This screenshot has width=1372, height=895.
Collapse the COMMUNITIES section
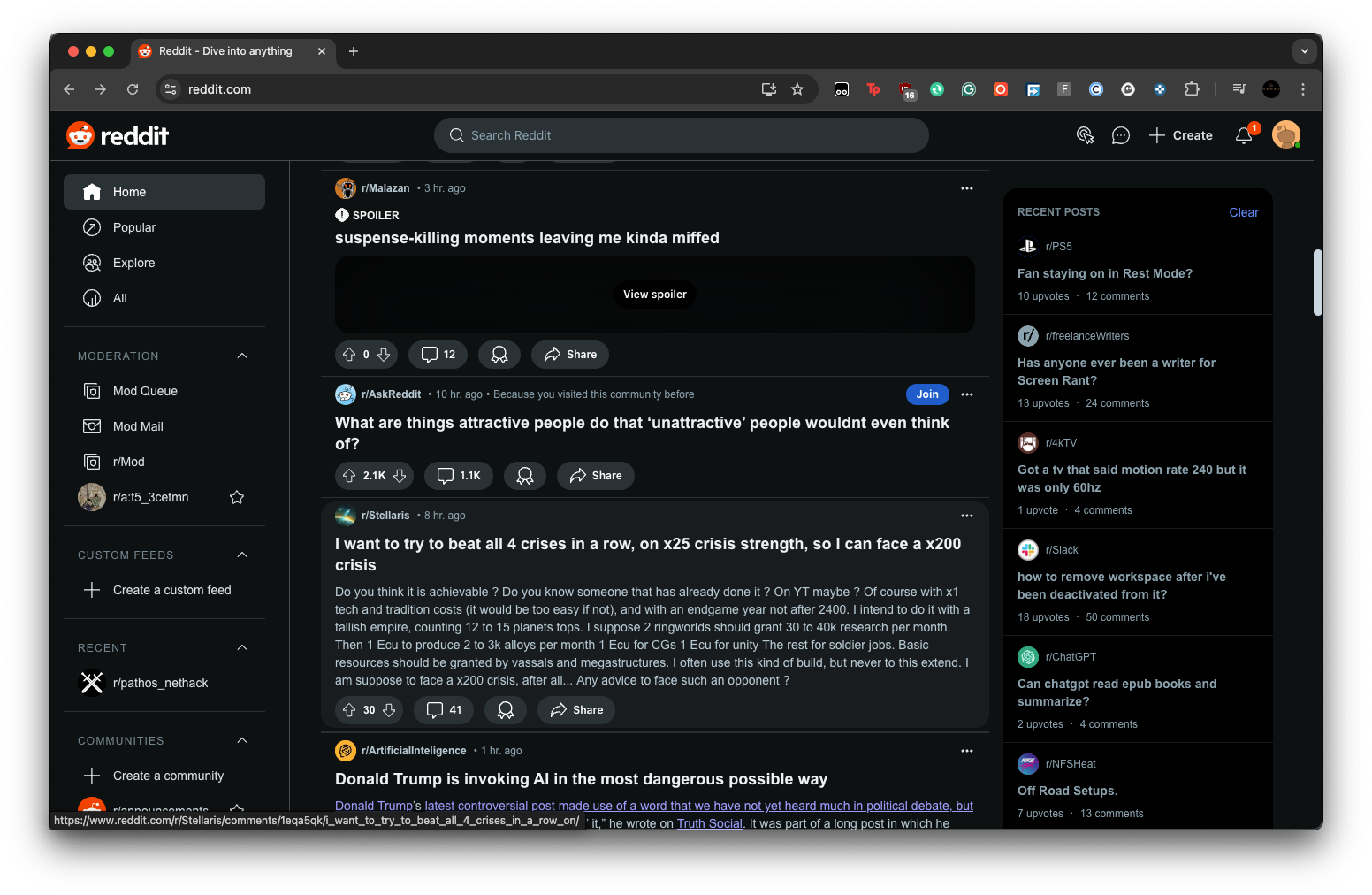[241, 740]
